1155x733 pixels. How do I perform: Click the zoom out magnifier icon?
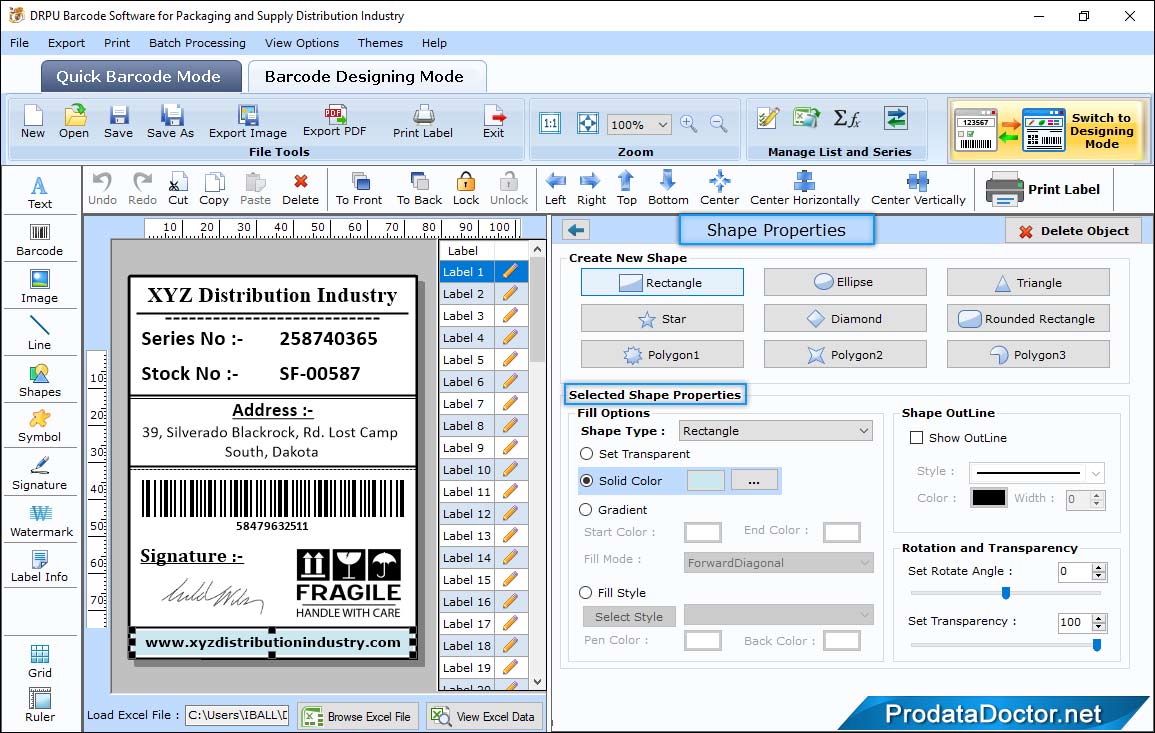click(719, 124)
